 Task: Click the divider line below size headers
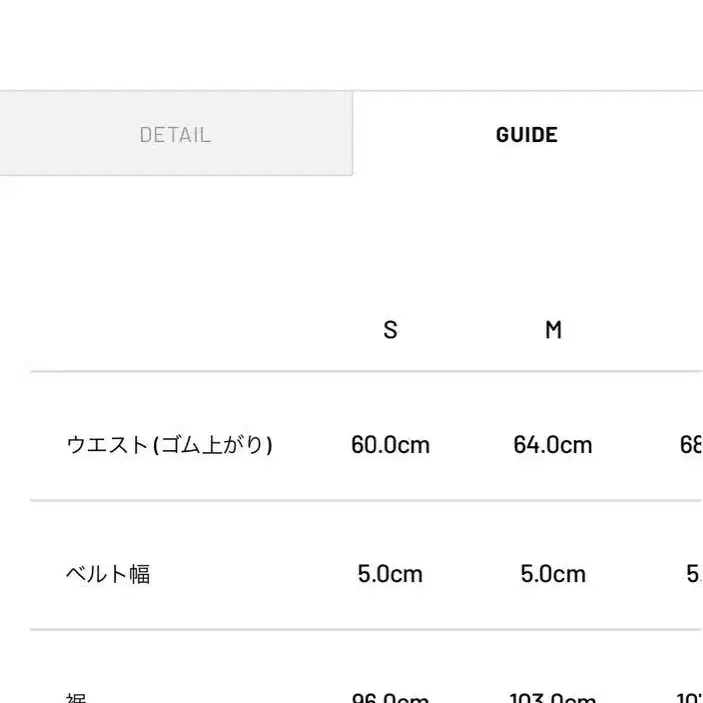coord(366,371)
